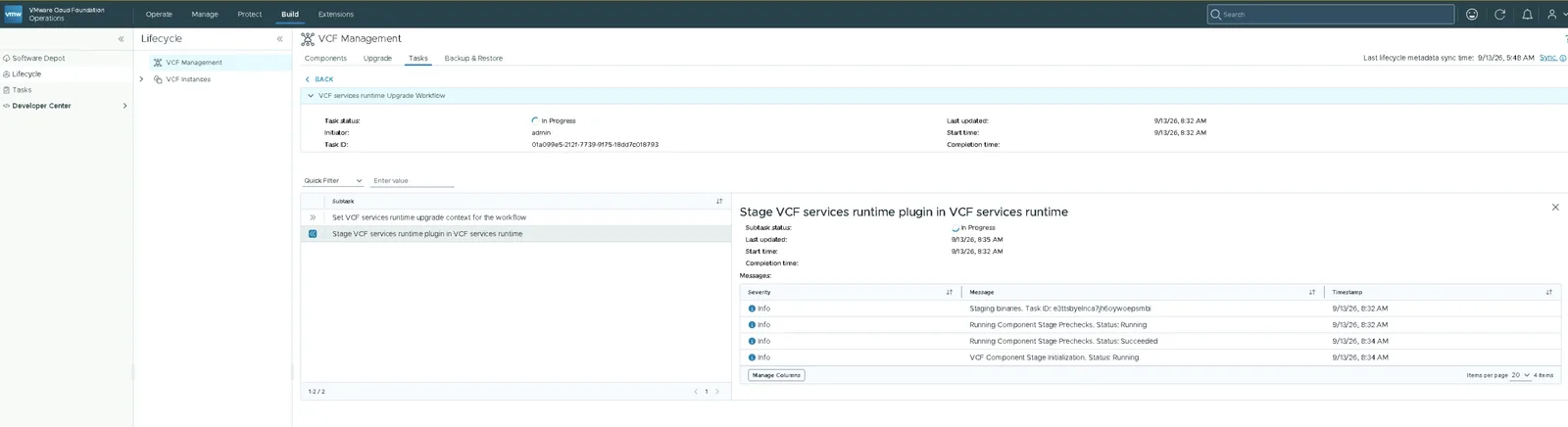Select Stage VCF services runtime plugin row
The height and width of the screenshot is (427, 1568).
tap(515, 234)
